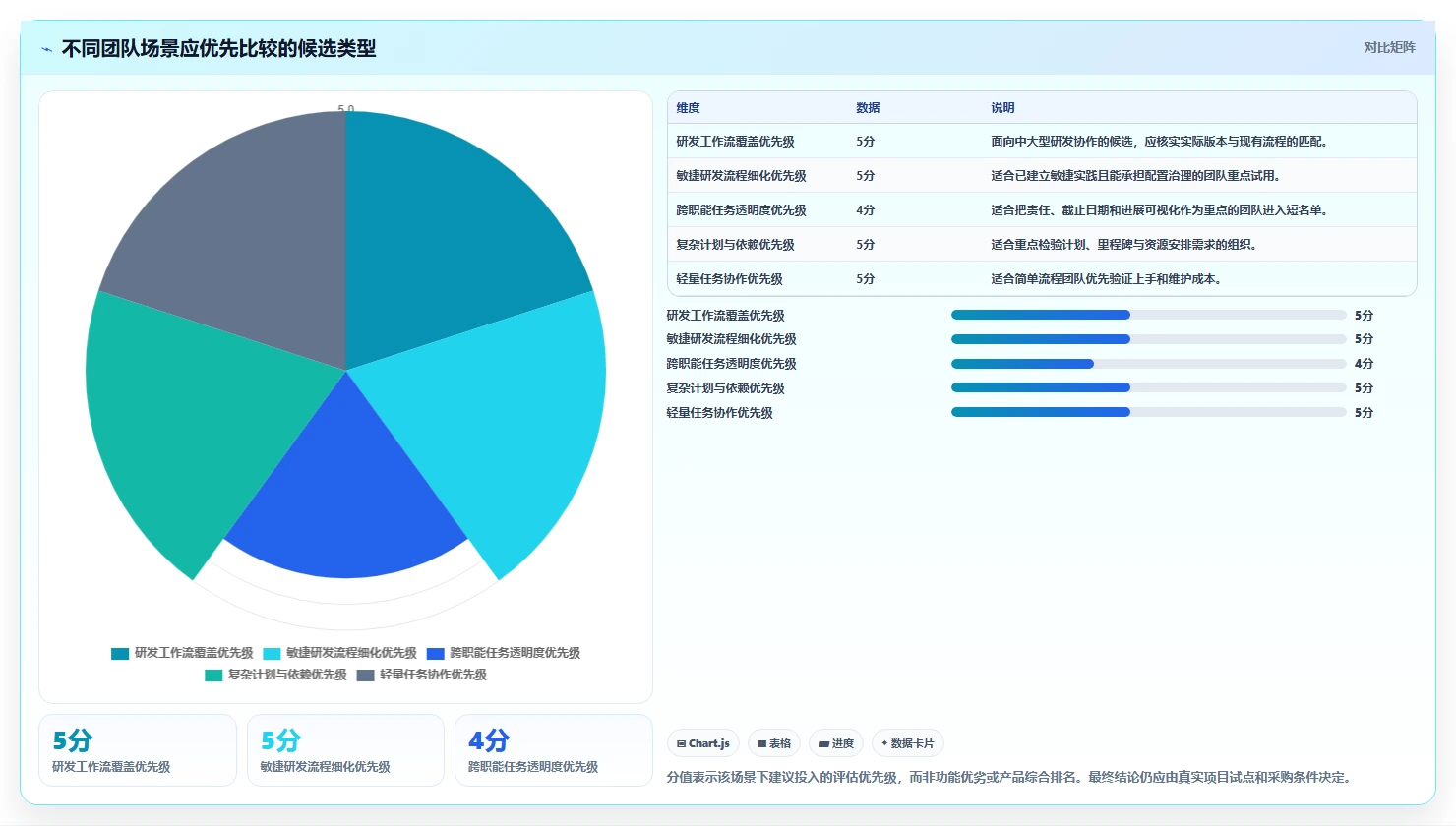Click description starting 适合把责任、截止日期

pos(1161,210)
